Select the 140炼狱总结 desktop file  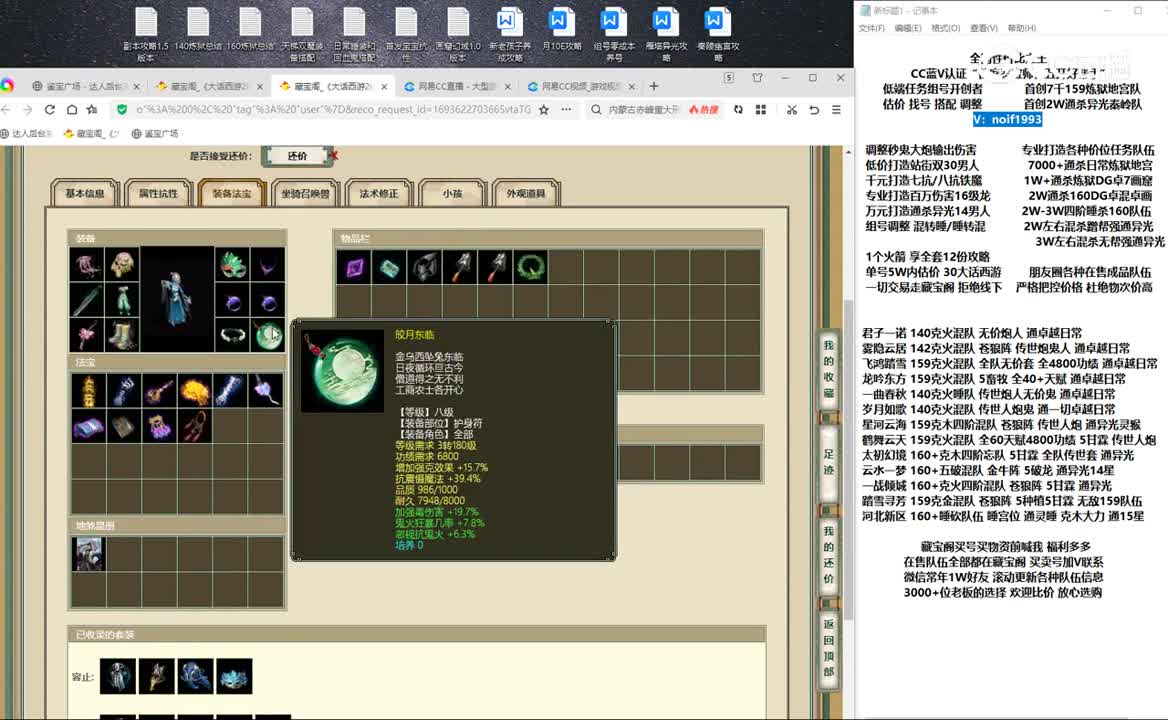point(198,30)
